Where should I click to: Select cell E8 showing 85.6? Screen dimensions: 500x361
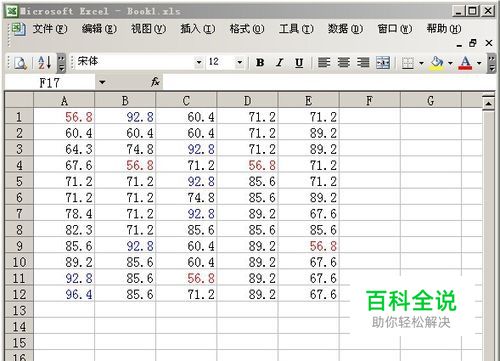click(309, 230)
